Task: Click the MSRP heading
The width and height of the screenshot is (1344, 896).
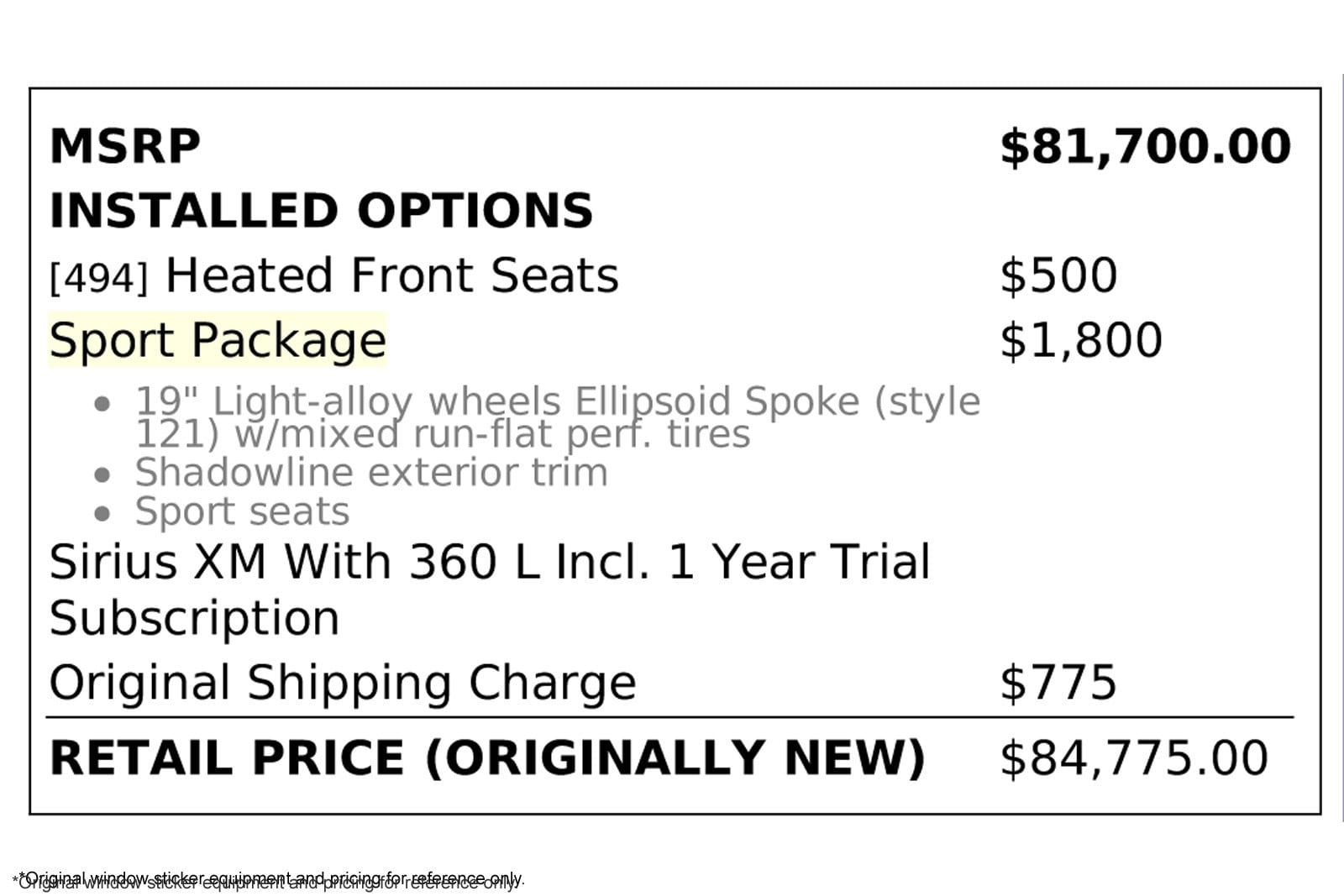Action: [x=125, y=146]
